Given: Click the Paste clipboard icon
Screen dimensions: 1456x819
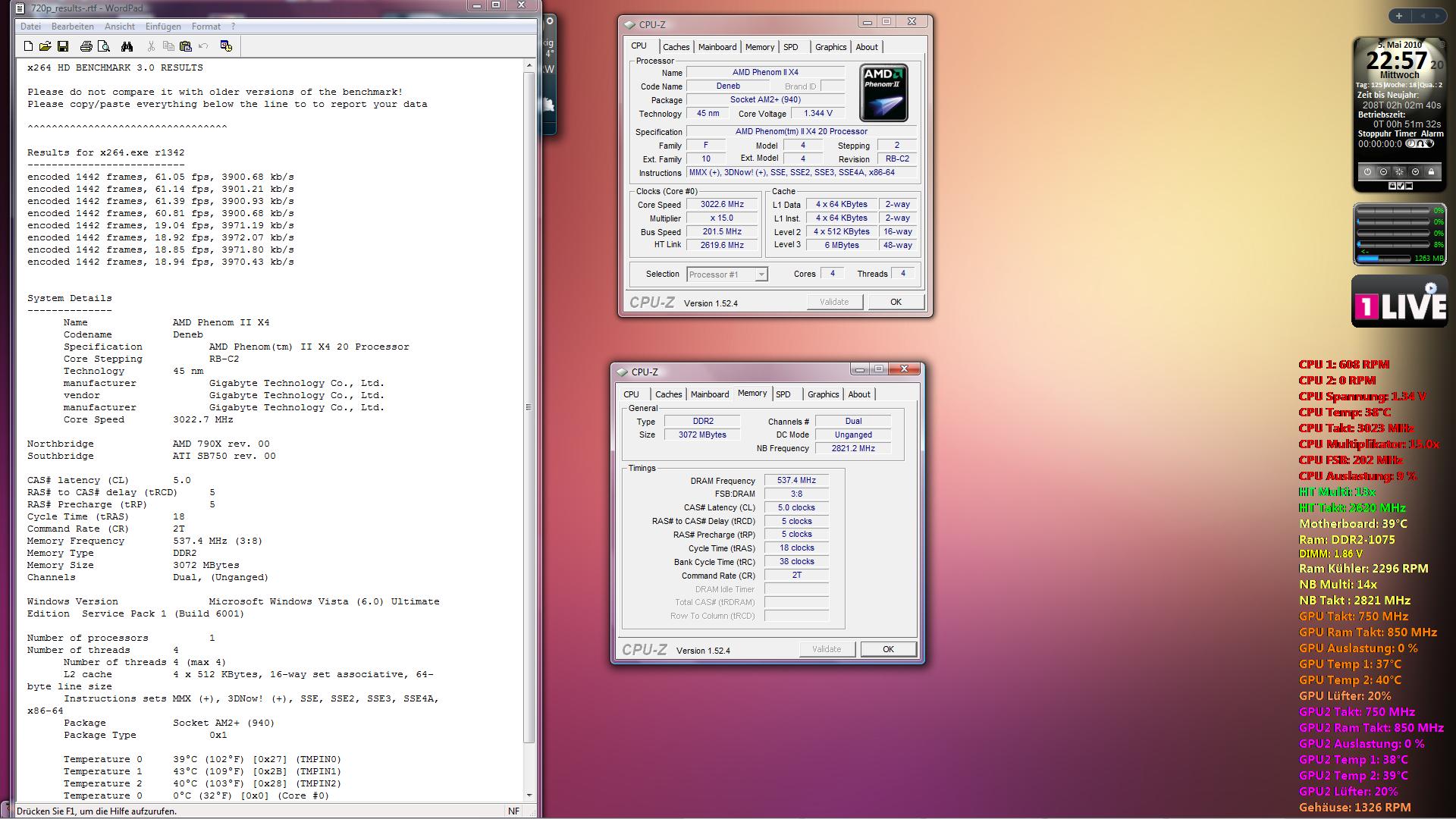Looking at the screenshot, I should [185, 46].
